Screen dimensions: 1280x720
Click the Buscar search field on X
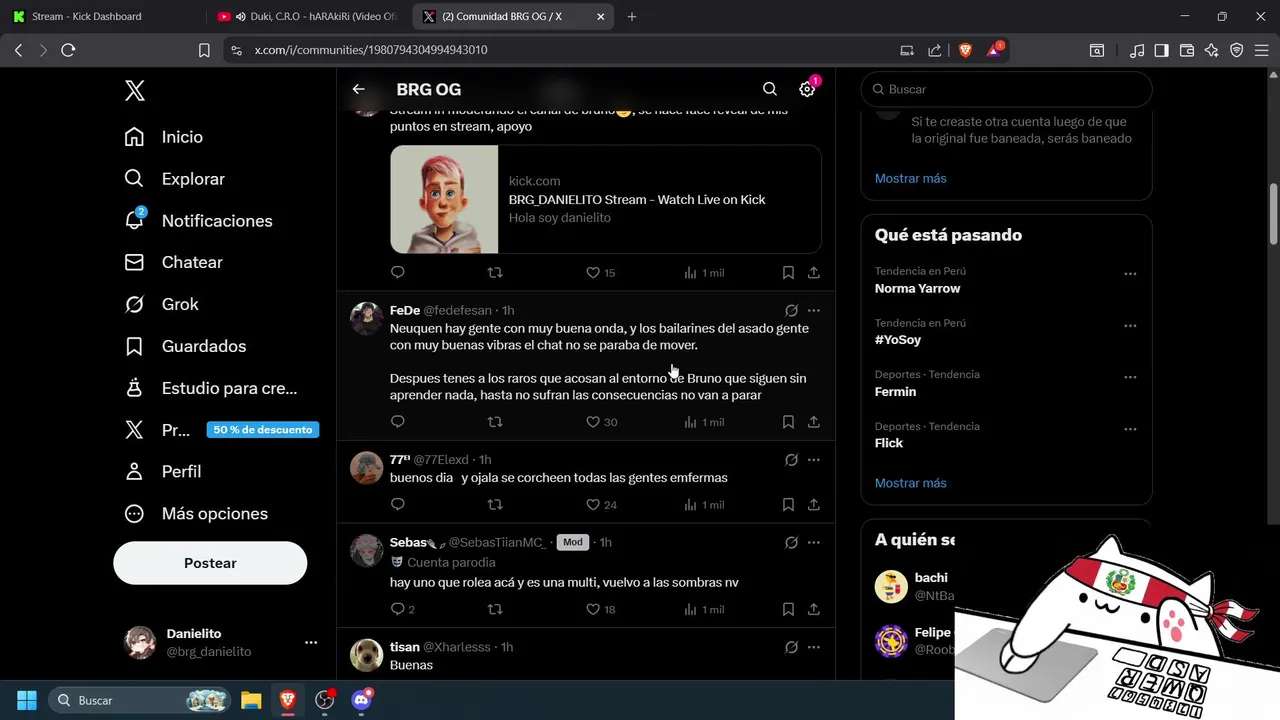coord(1006,89)
